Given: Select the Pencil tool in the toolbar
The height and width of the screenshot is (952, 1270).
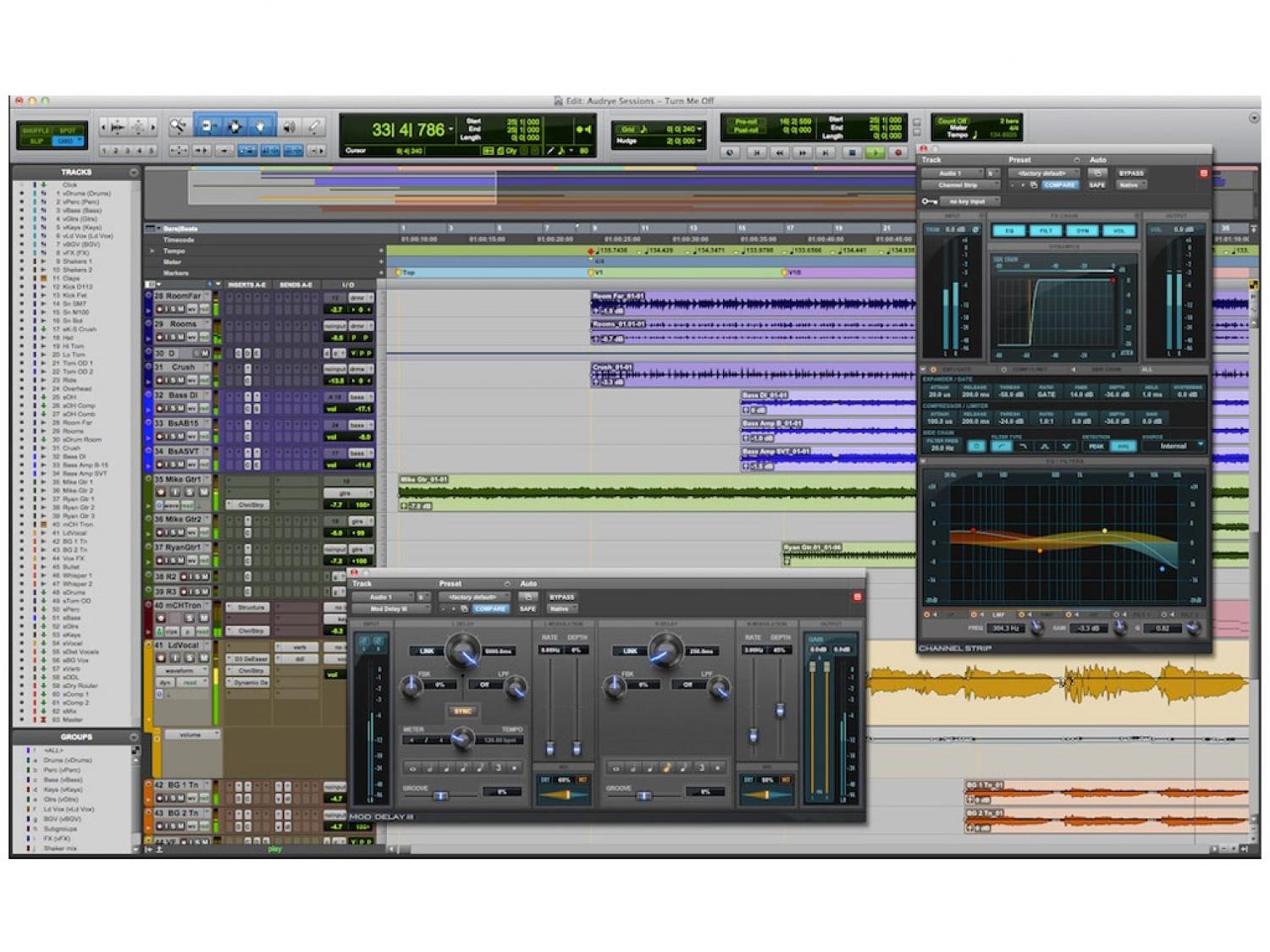Looking at the screenshot, I should [314, 127].
